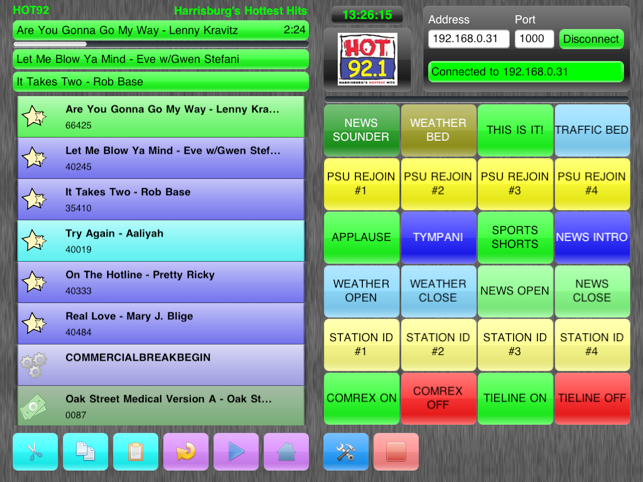643x482 pixels.
Task: Play STATION ID #4
Action: (x=592, y=345)
